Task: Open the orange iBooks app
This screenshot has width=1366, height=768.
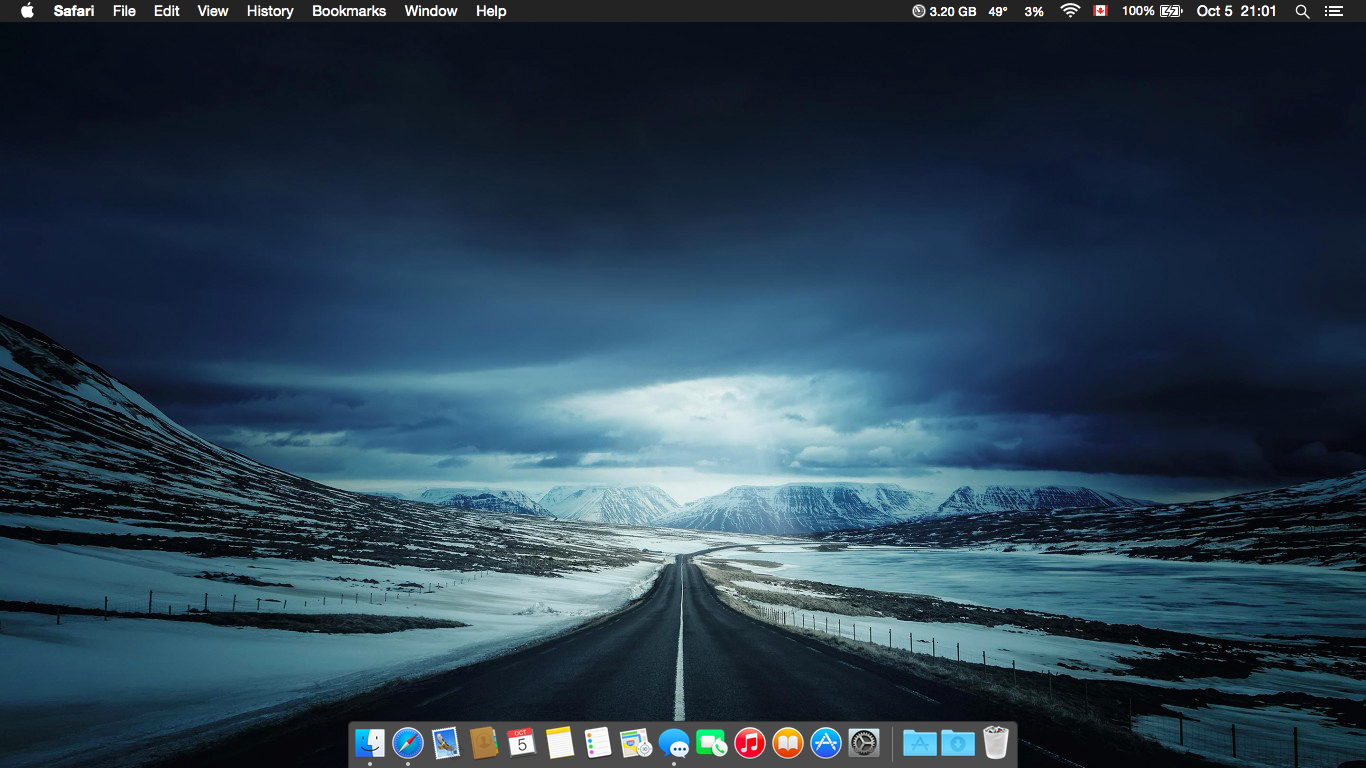Action: pyautogui.click(x=788, y=742)
